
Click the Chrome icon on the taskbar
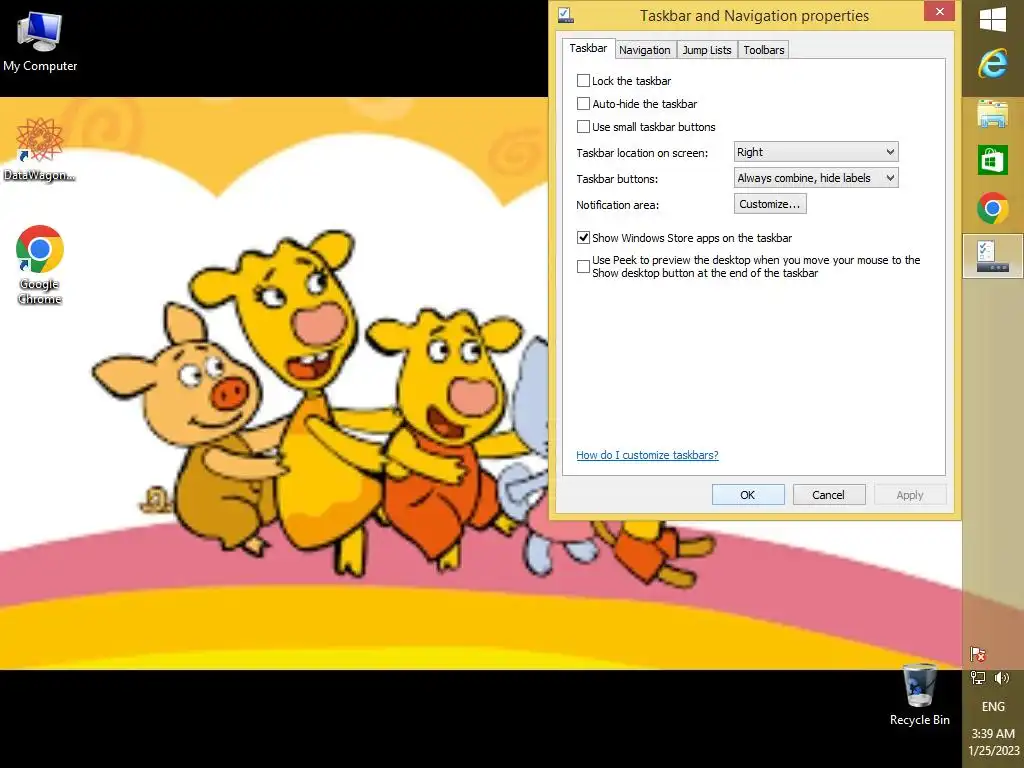click(993, 208)
